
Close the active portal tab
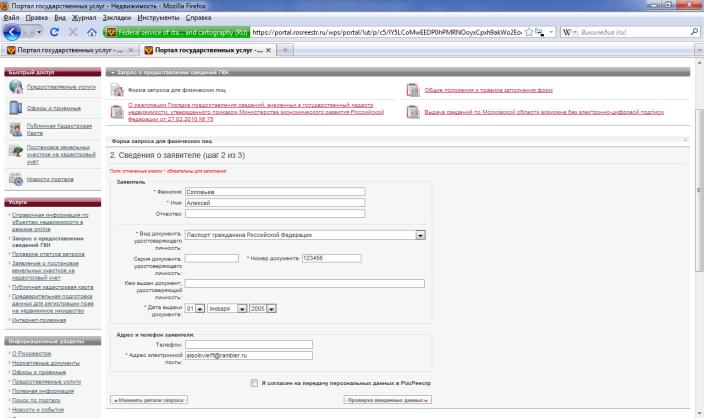[x=268, y=50]
